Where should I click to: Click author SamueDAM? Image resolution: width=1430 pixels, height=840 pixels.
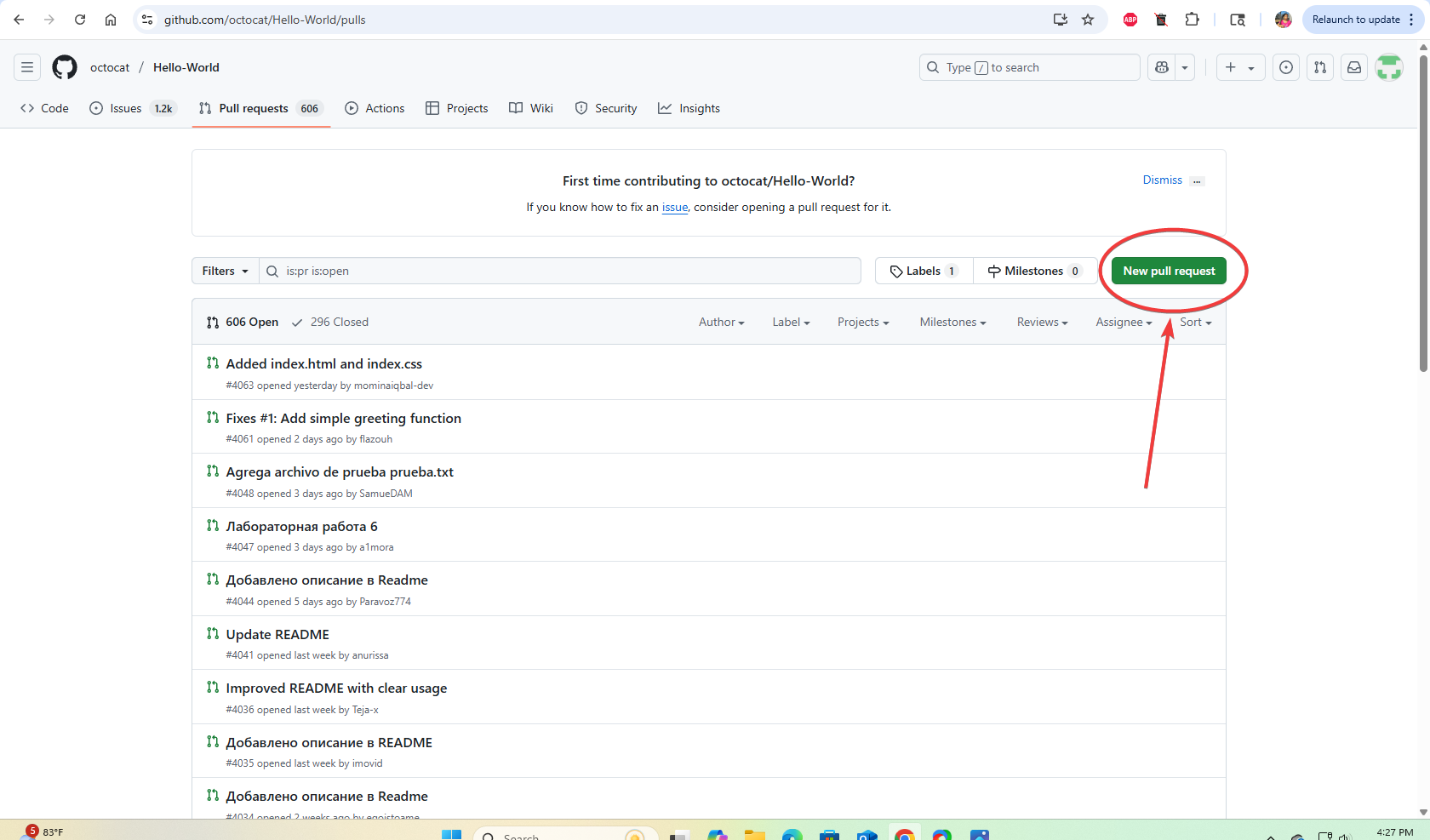tap(386, 494)
